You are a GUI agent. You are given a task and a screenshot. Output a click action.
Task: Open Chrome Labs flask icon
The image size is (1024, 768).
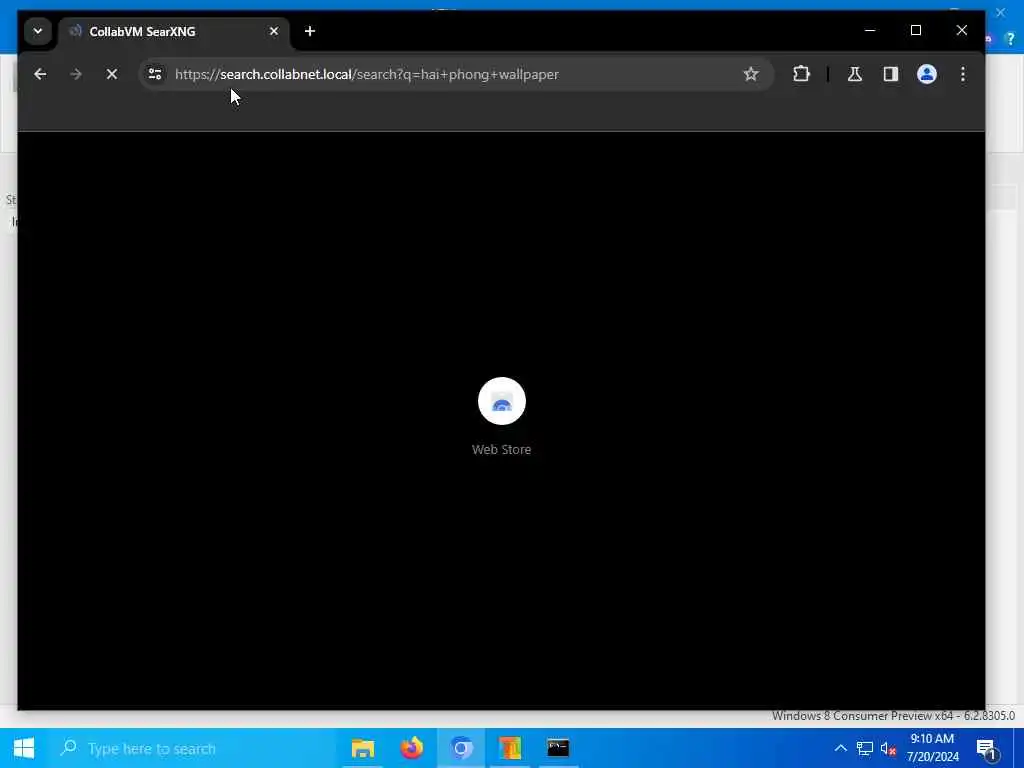pos(854,74)
